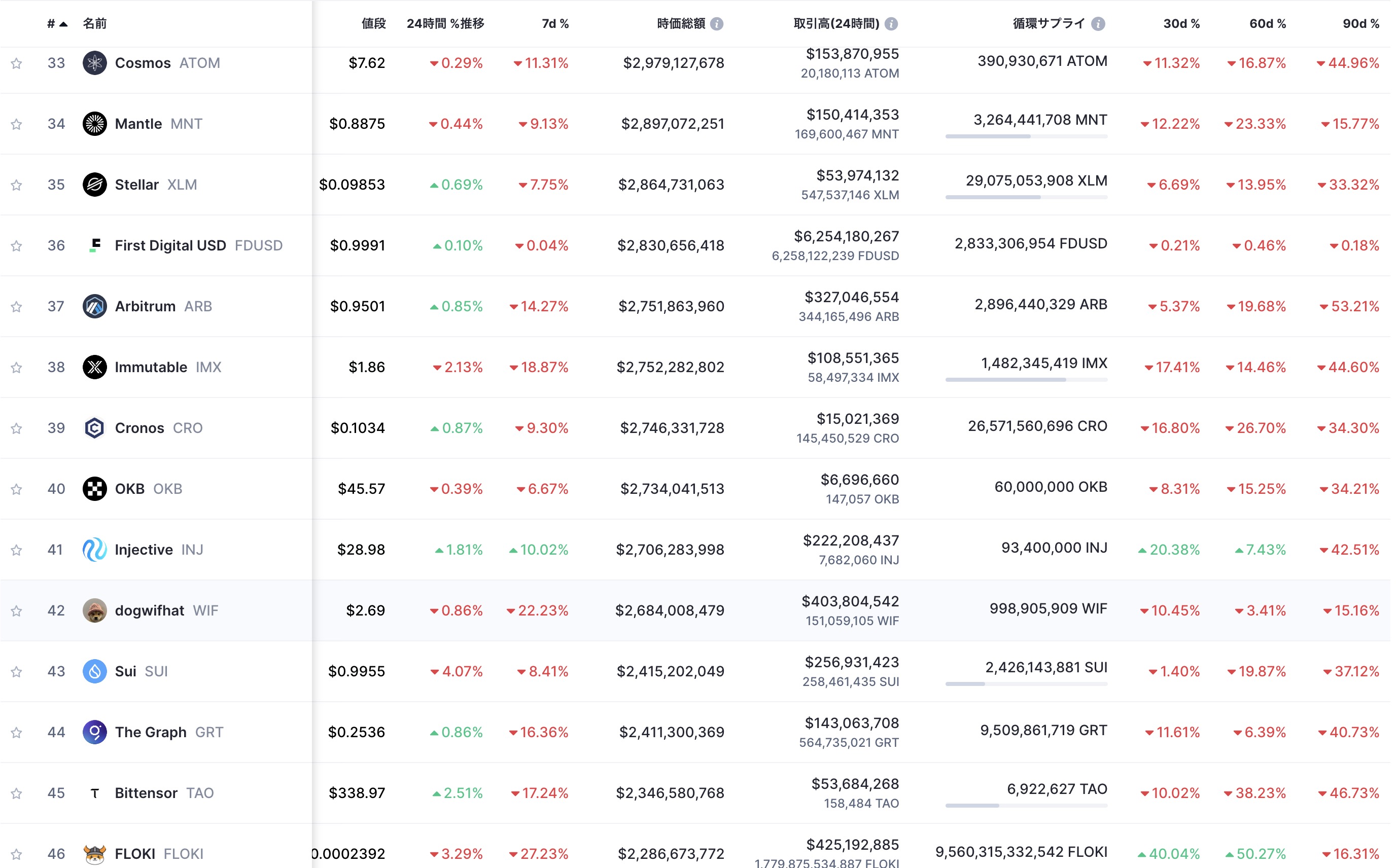This screenshot has width=1396, height=868.
Task: Open the First Digital USD coin page
Action: pyautogui.click(x=170, y=245)
